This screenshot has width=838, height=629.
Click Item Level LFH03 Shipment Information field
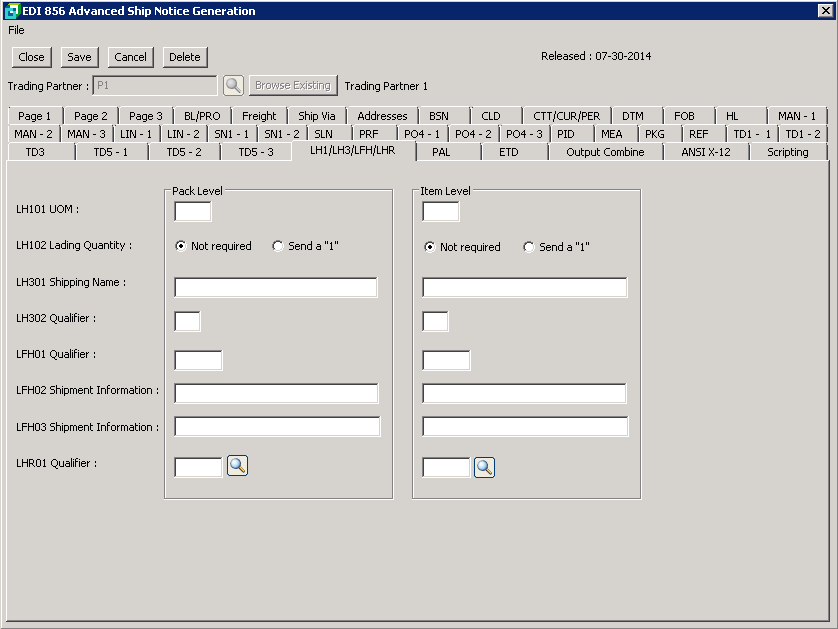[525, 427]
